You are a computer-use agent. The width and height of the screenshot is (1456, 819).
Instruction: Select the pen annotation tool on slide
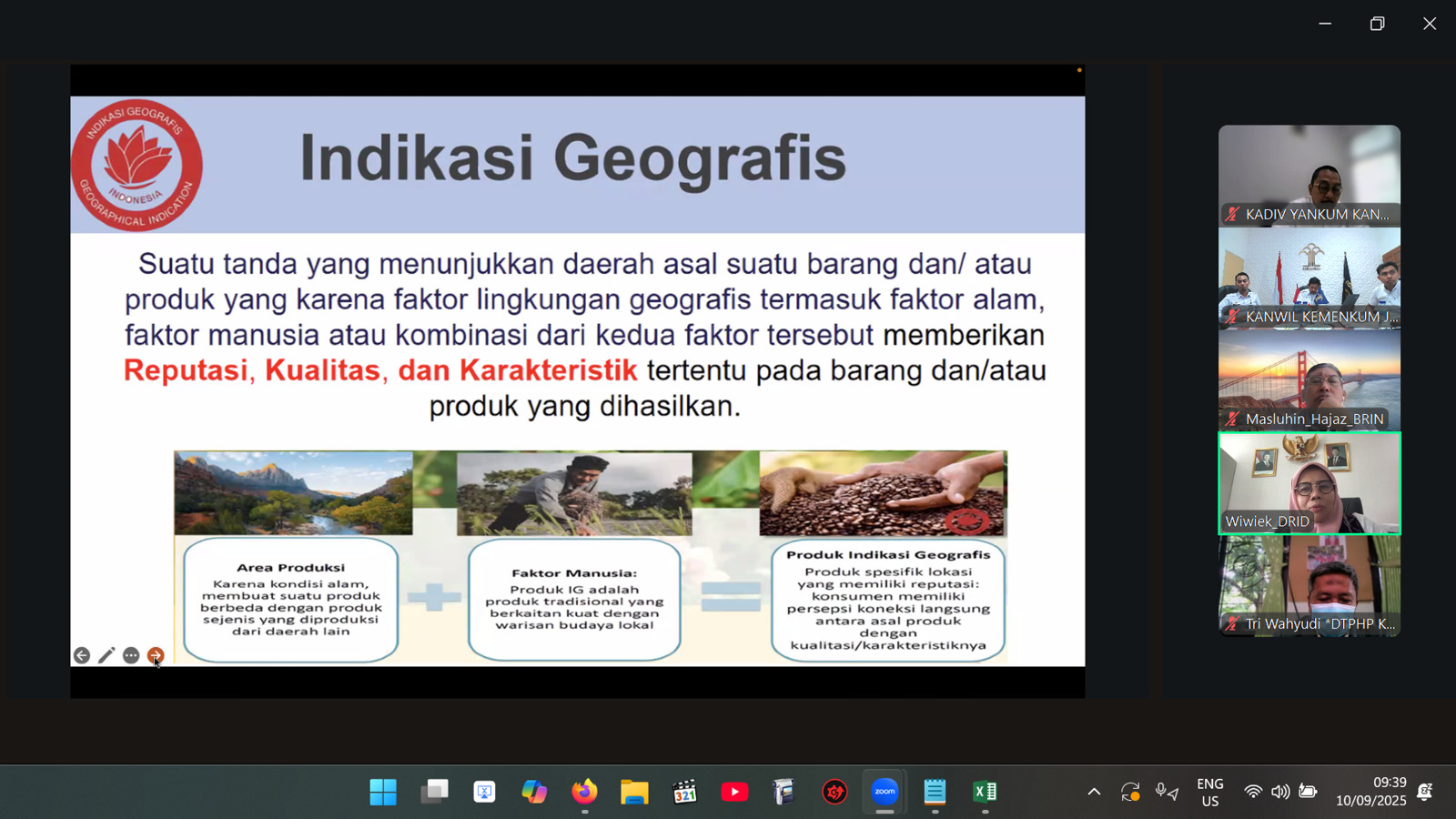point(106,656)
